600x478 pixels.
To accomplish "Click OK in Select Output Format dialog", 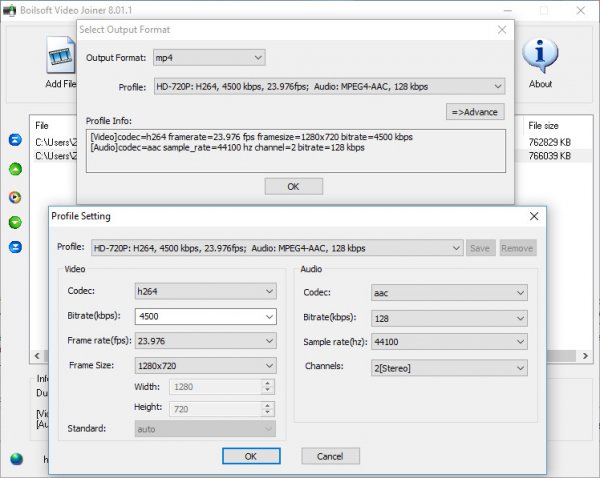I will click(293, 186).
